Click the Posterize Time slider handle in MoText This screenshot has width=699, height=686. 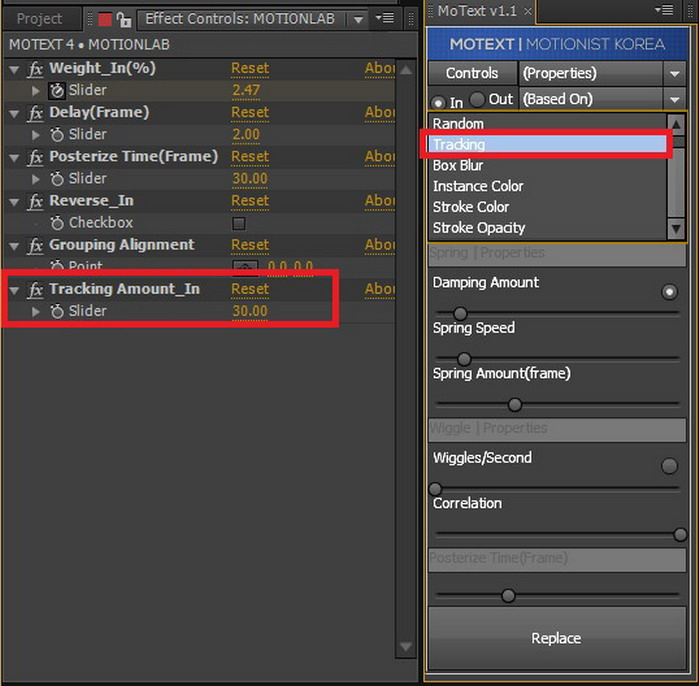[x=508, y=596]
